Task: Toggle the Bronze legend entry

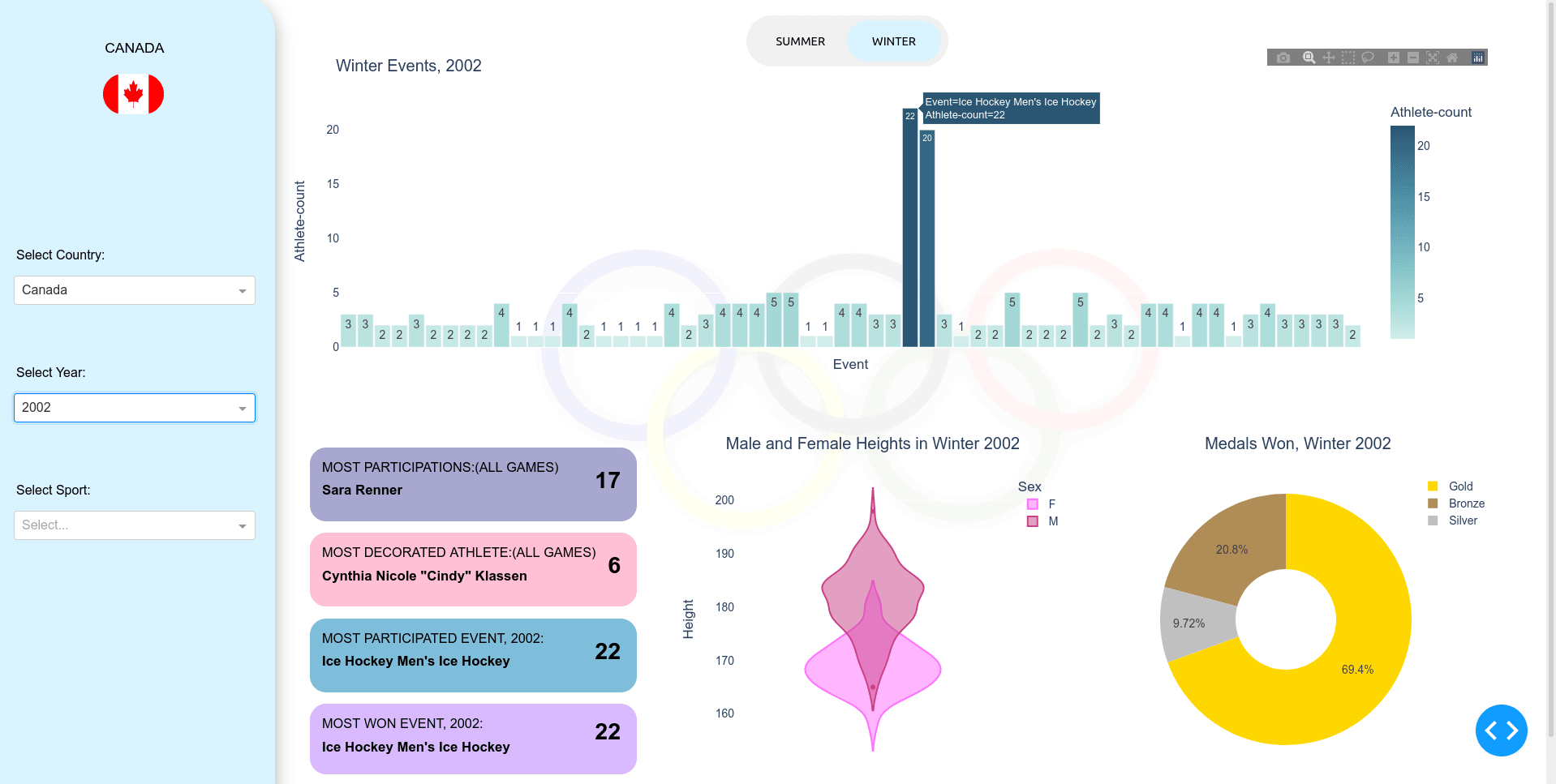Action: pyautogui.click(x=1455, y=503)
